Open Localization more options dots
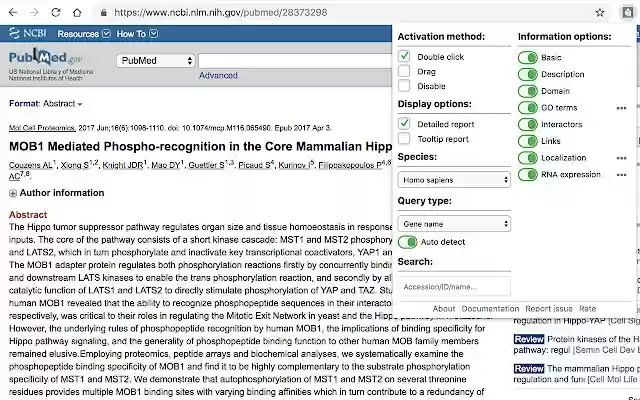 click(x=621, y=158)
